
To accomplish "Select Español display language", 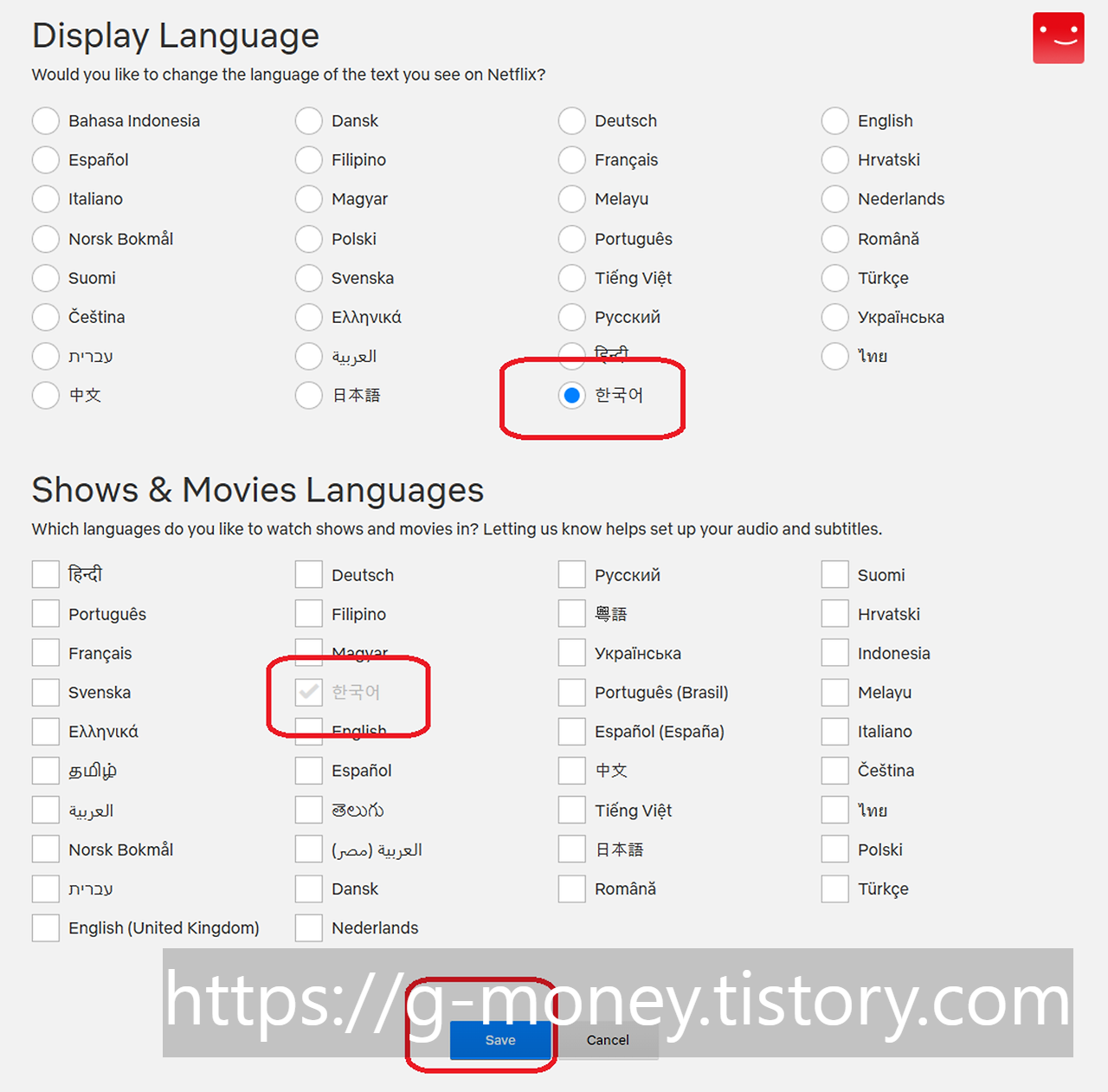I will click(x=46, y=160).
